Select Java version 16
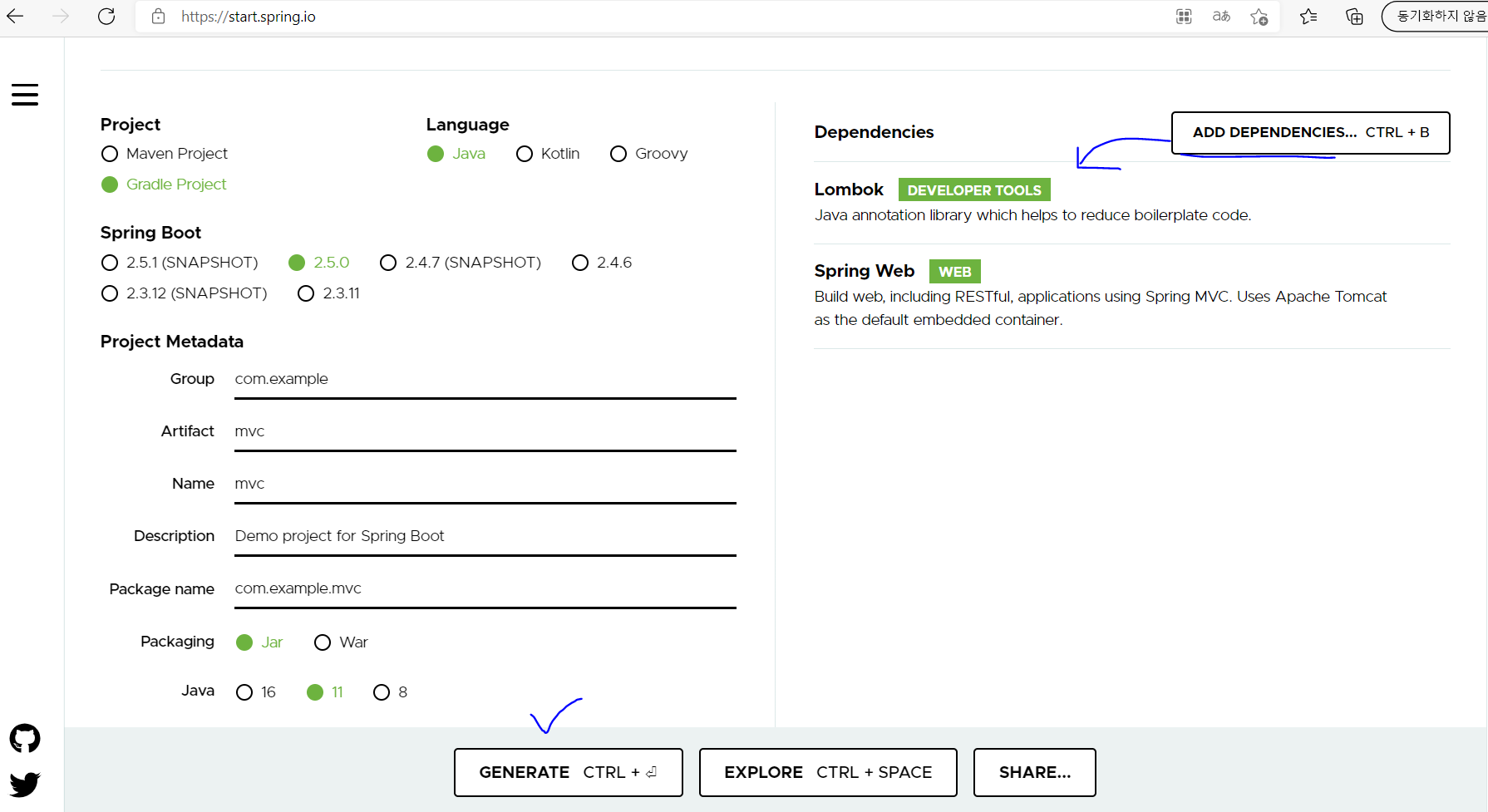This screenshot has width=1488, height=812. click(256, 692)
